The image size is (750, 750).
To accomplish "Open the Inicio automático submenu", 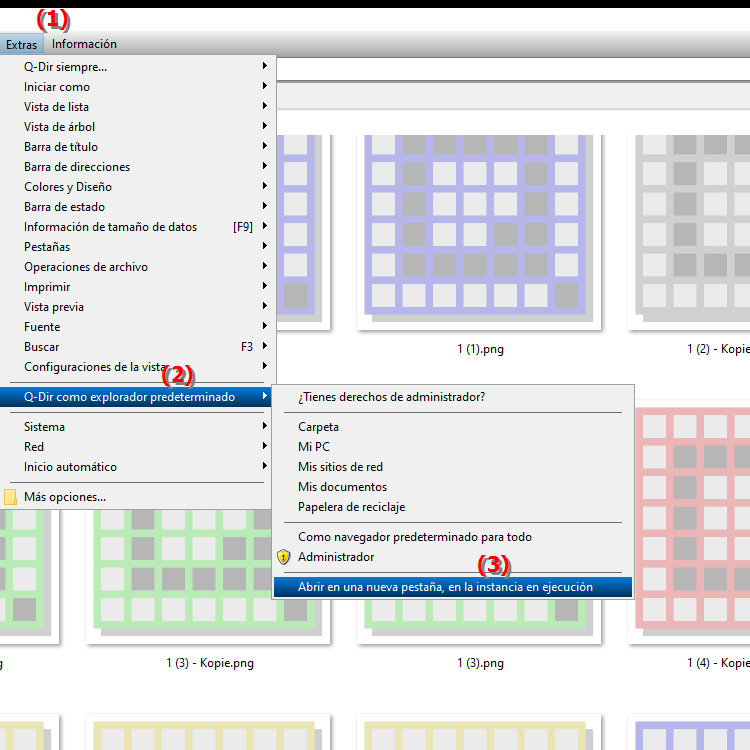I will (x=70, y=467).
